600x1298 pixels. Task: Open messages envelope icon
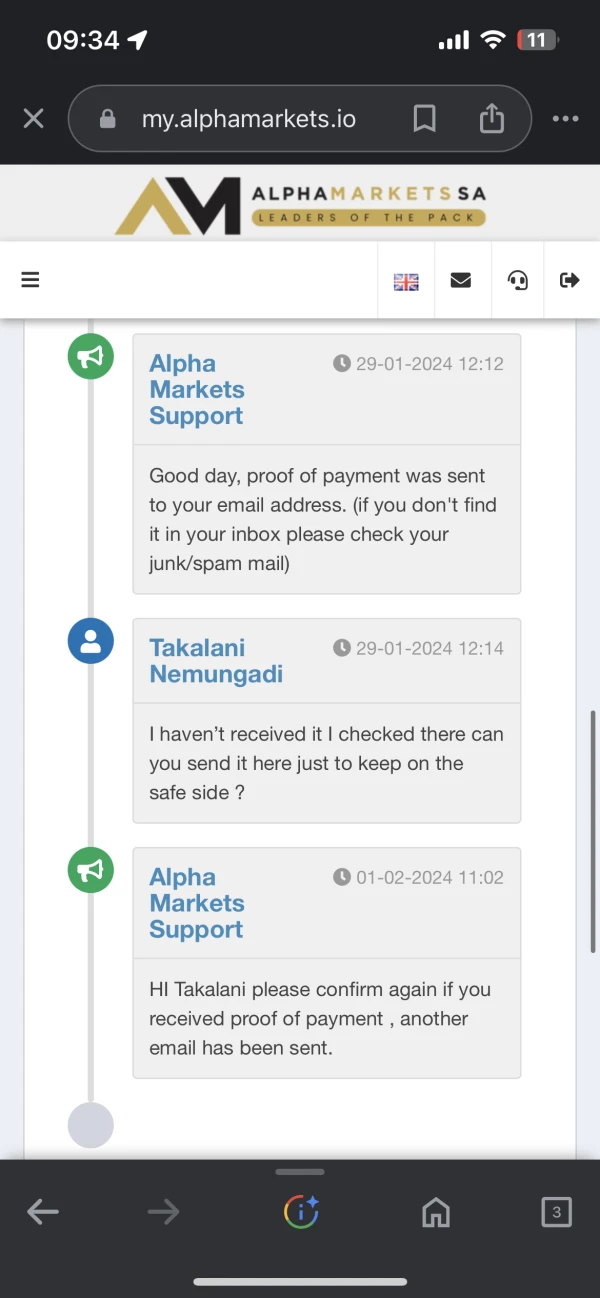point(461,280)
